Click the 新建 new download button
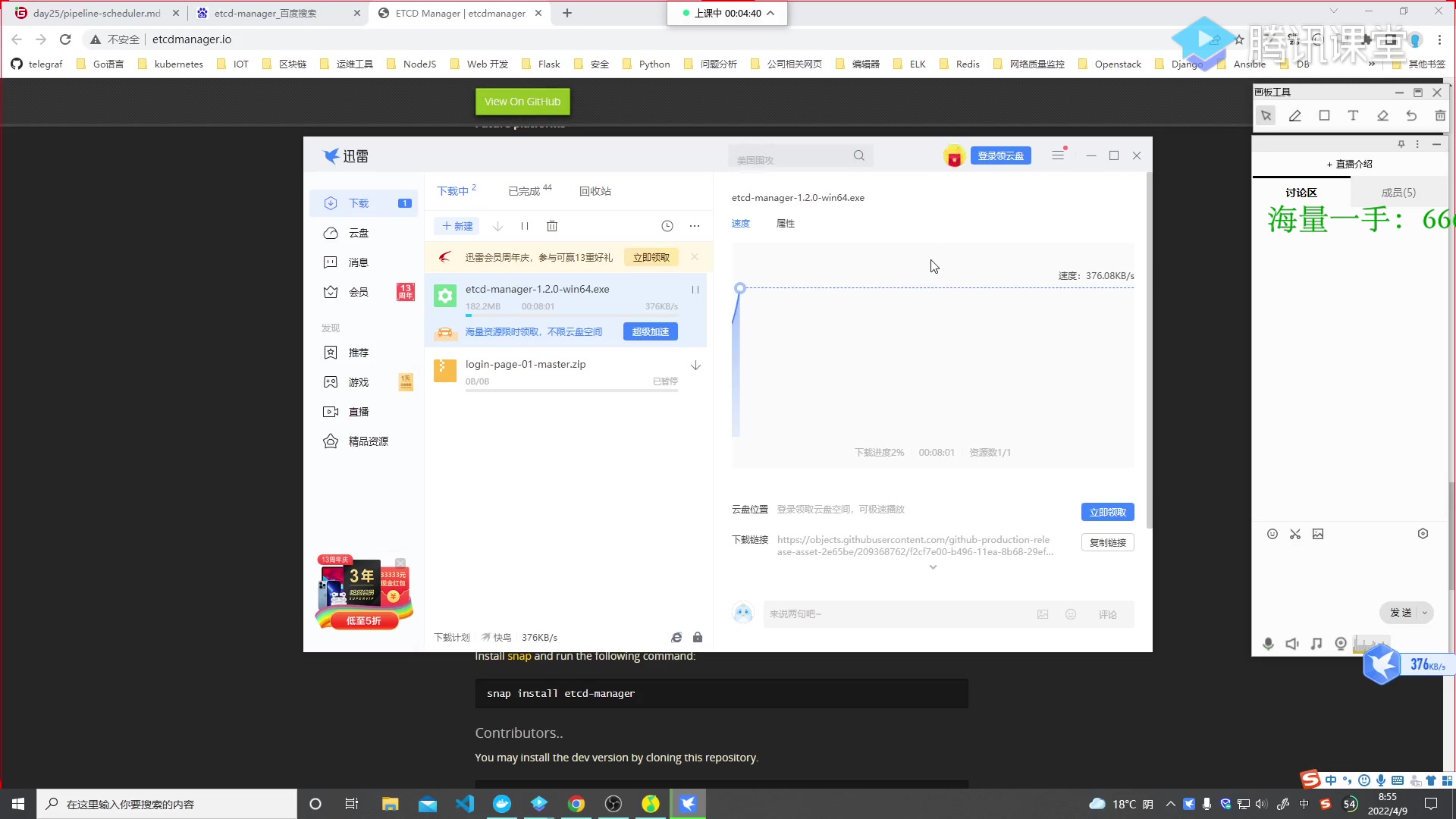The height and width of the screenshot is (819, 1456). coord(457,226)
